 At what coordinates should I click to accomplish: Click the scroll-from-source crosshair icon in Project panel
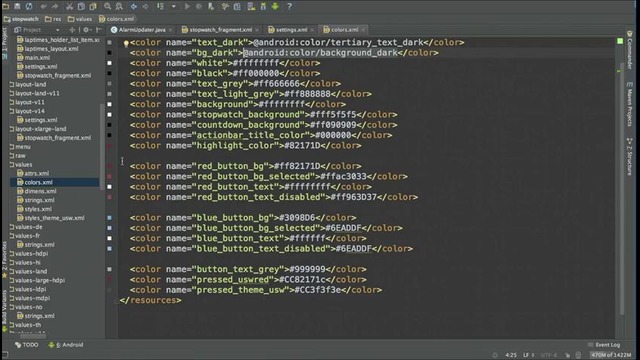click(x=72, y=30)
